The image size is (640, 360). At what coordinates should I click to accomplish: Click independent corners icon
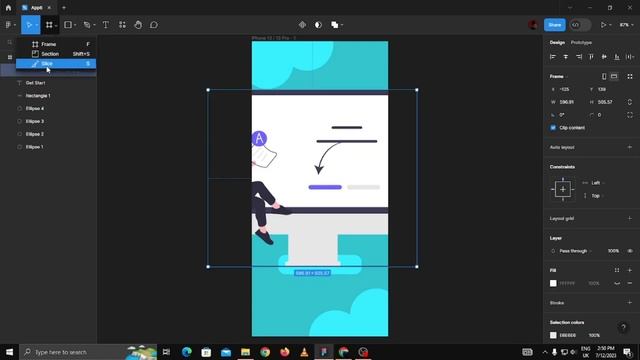click(x=630, y=115)
